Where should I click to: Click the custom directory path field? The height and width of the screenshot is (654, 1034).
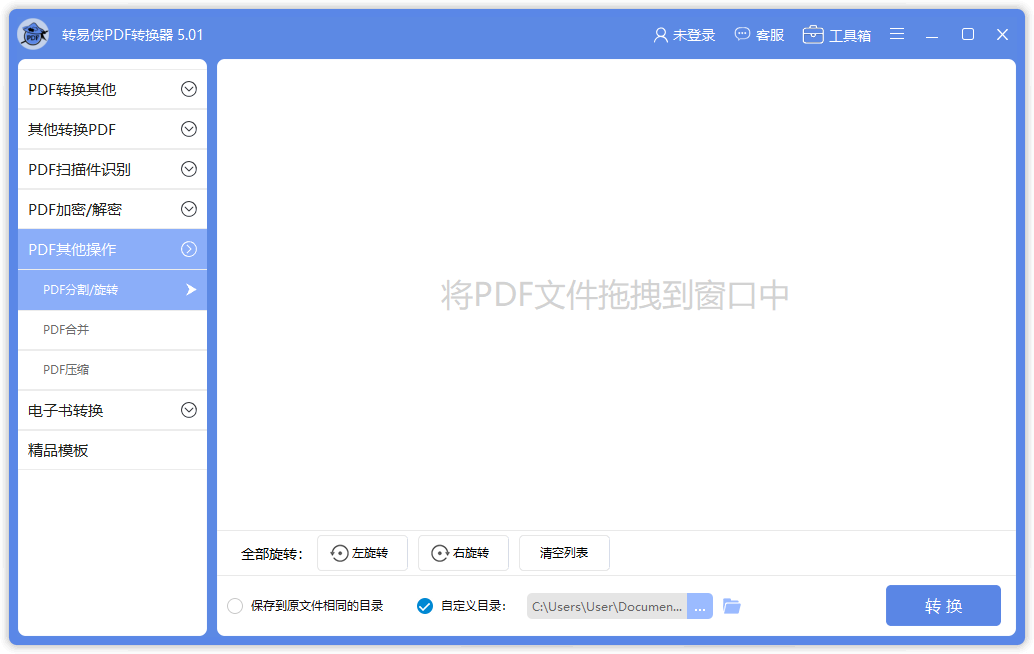click(x=607, y=606)
